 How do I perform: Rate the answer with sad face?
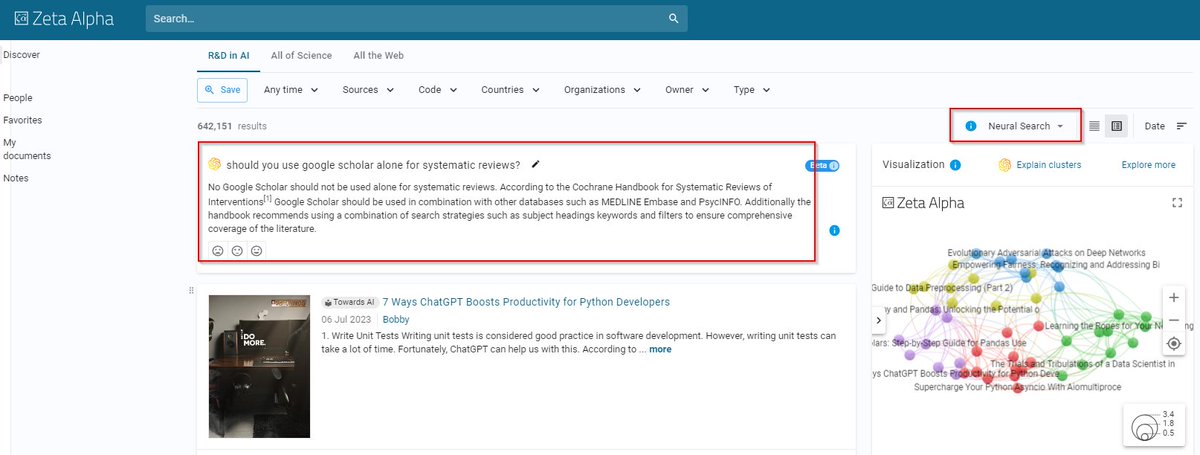(x=217, y=250)
